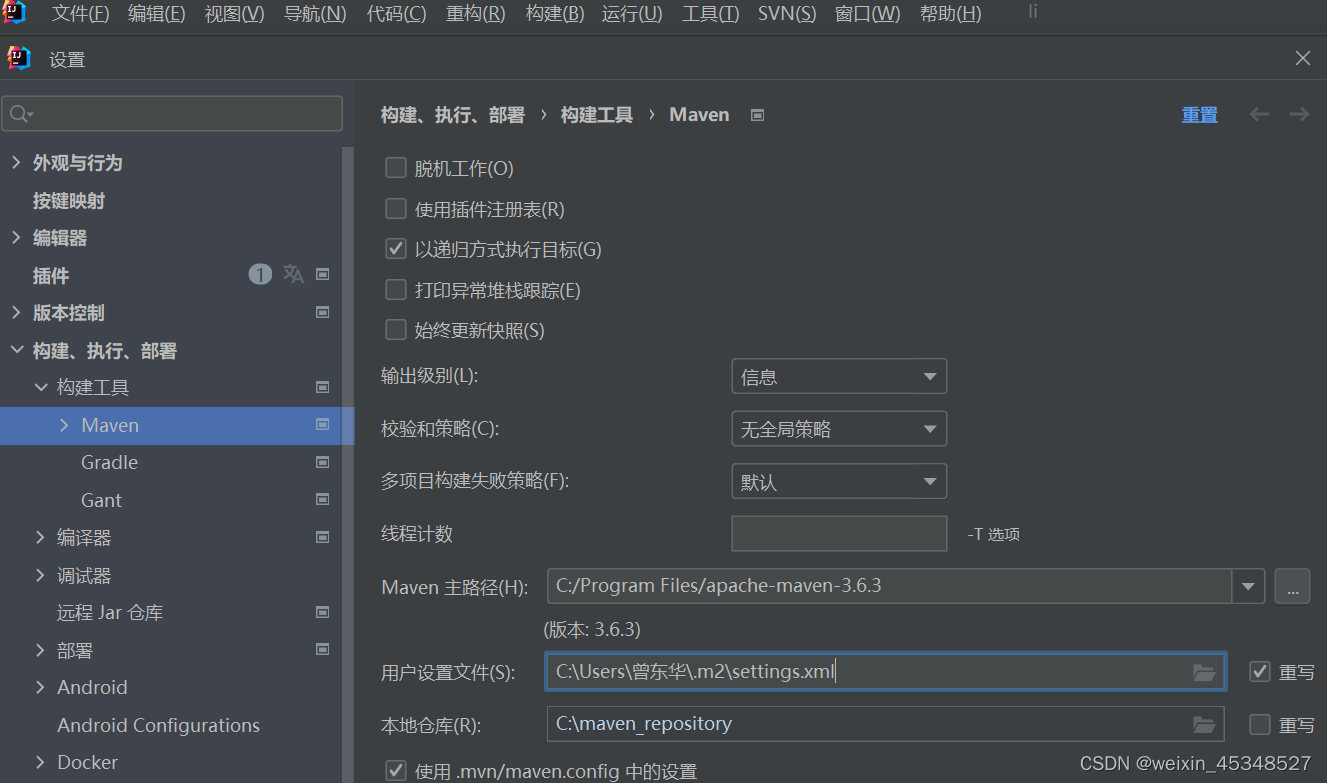Click the project-level icon on the 插件 row

coord(322,274)
